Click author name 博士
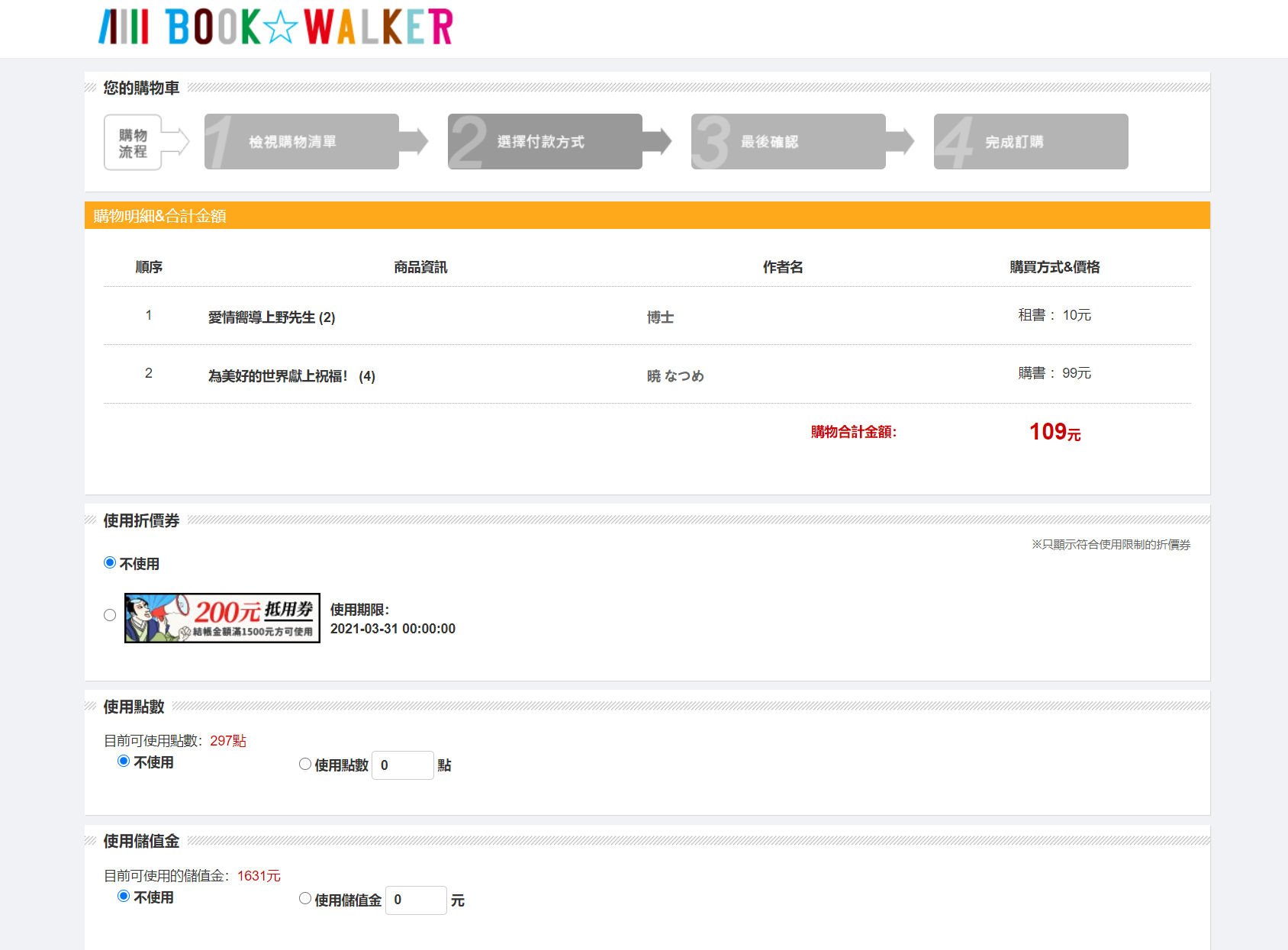This screenshot has width=1288, height=950. (x=660, y=317)
